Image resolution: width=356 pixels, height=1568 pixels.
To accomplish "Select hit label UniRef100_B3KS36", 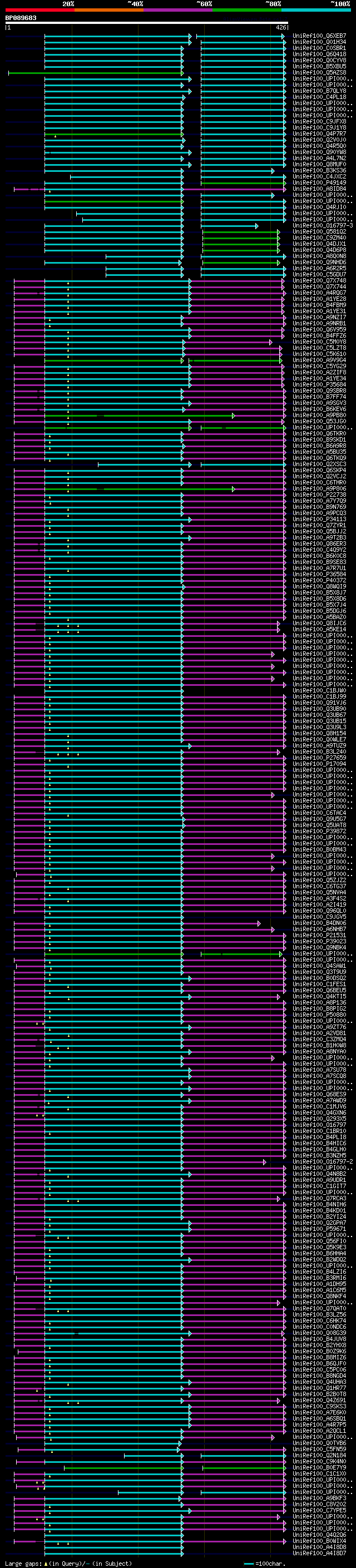I will [319, 170].
